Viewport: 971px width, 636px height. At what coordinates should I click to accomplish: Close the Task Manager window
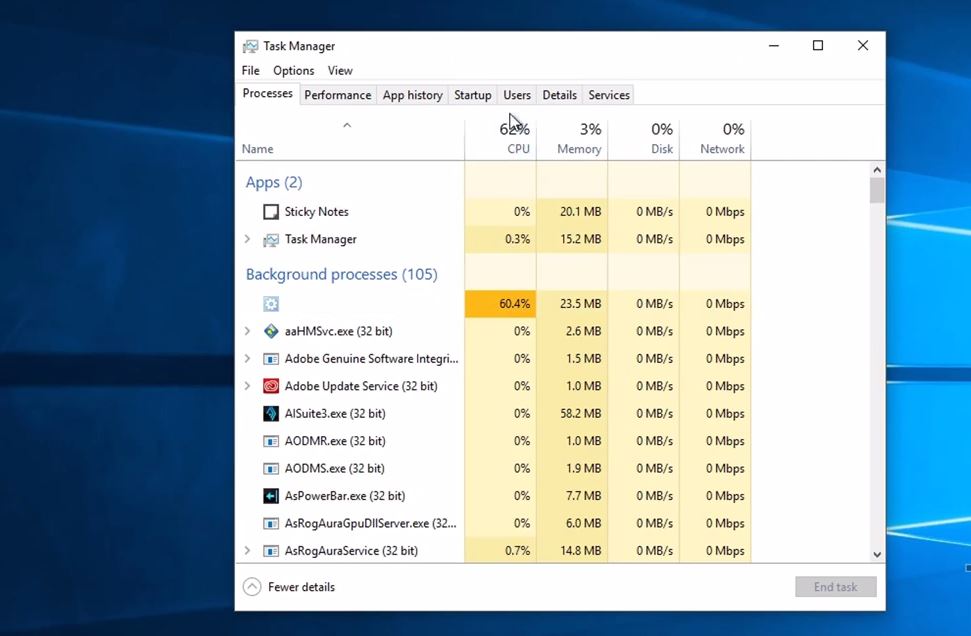click(x=863, y=46)
